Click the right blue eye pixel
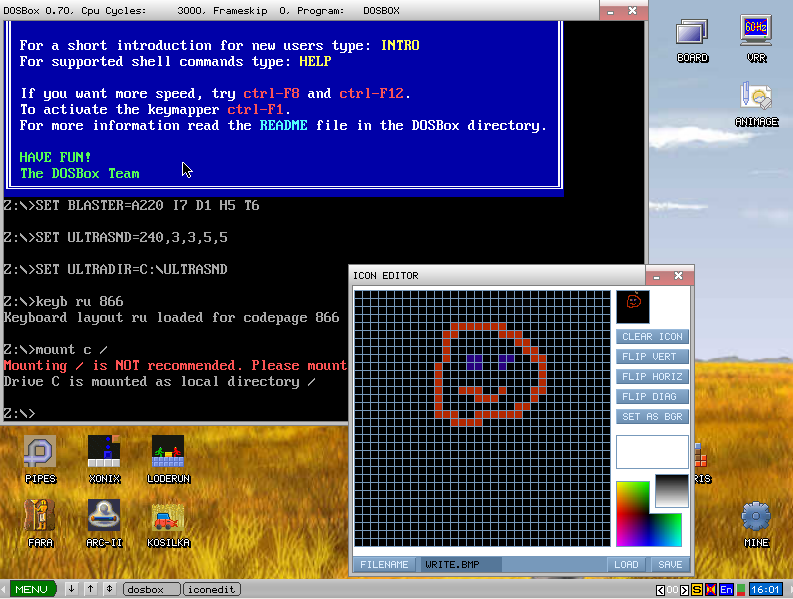 (506, 362)
